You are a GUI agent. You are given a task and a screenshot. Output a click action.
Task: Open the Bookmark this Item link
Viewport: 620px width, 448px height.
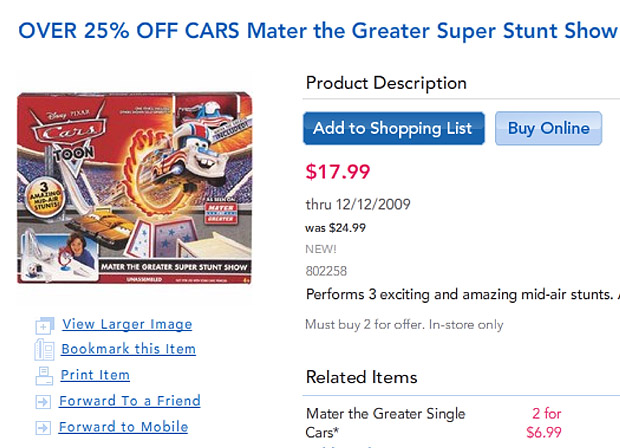128,349
